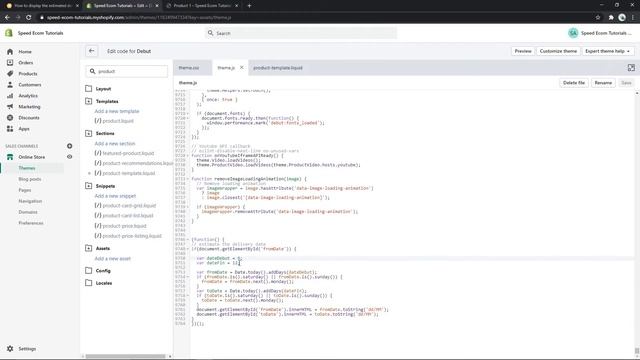Open Pages submenu item
Viewport: 640px width, 360px height.
[x=24, y=190]
